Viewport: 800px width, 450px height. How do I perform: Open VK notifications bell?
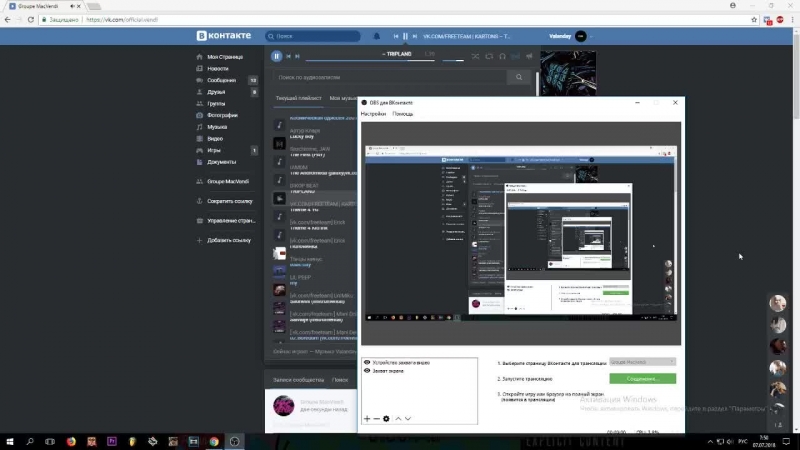377,36
